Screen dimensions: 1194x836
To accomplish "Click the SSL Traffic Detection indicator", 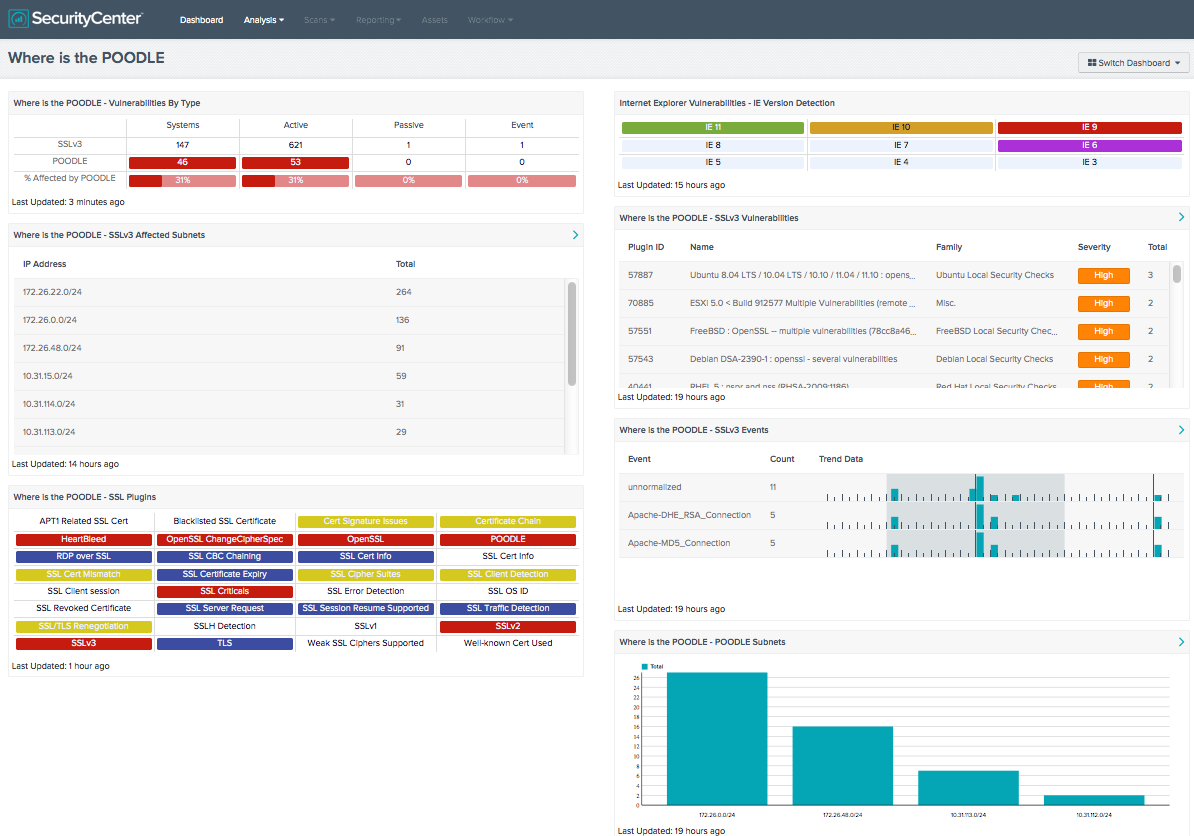I will click(x=508, y=609).
